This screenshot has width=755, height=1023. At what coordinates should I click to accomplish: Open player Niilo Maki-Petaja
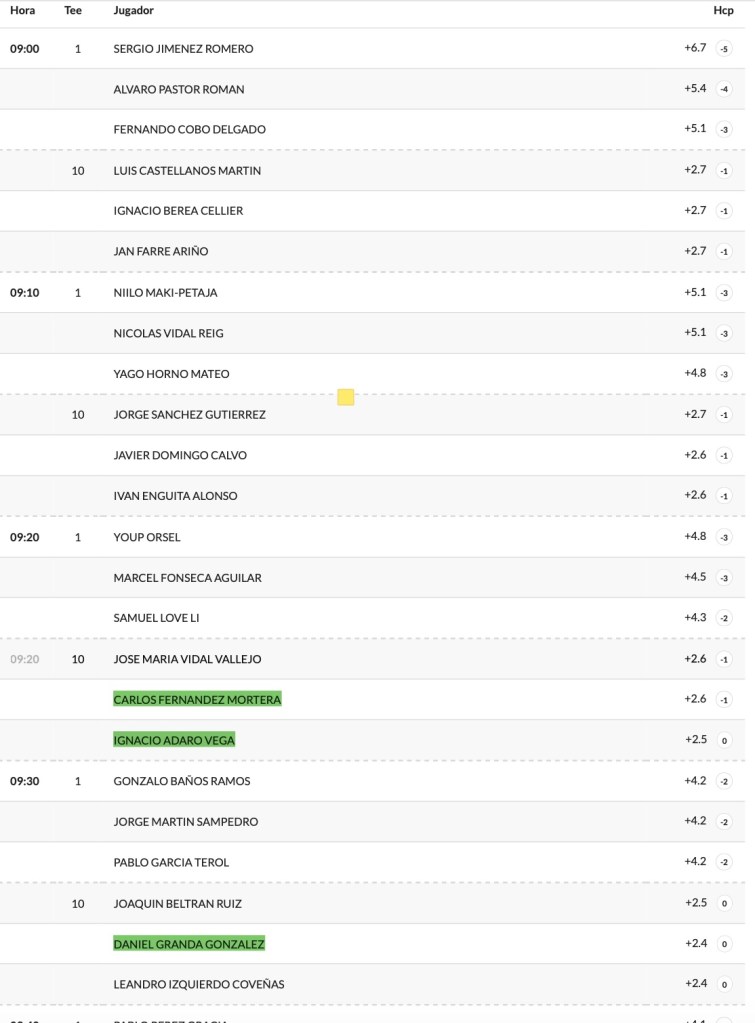165,293
